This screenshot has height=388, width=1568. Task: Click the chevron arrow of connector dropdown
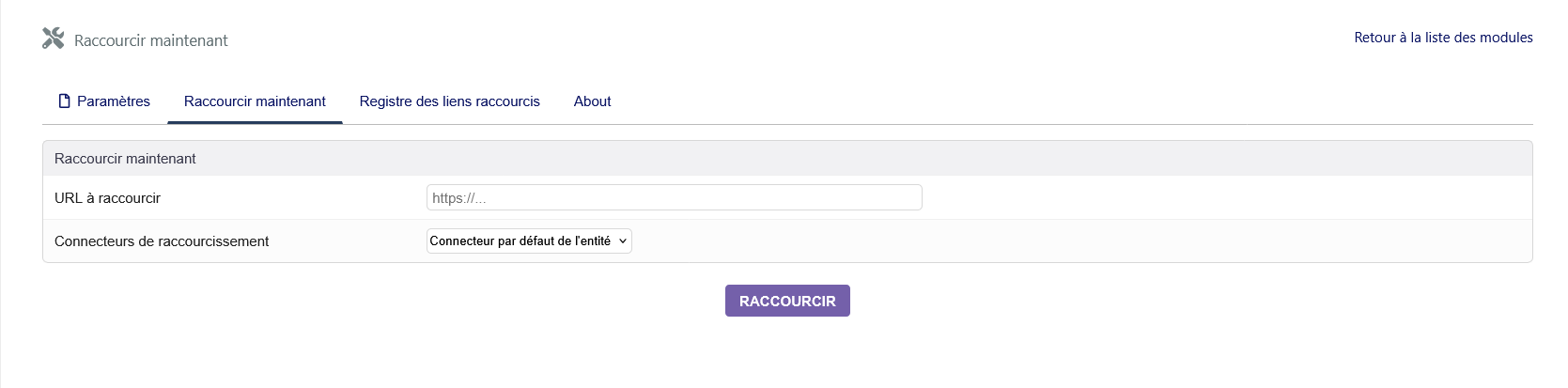click(x=622, y=241)
